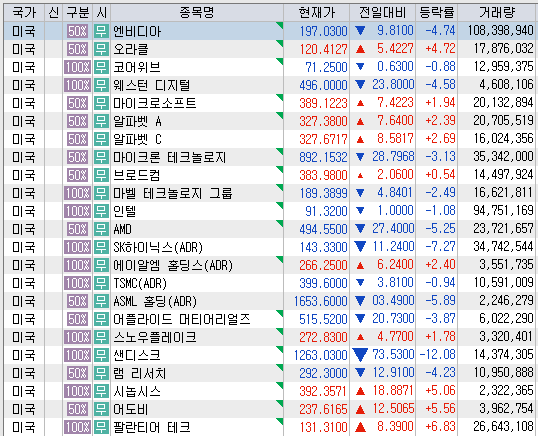This screenshot has width=538, height=436.
Task: Click the 구분 column header
Action: [78, 13]
